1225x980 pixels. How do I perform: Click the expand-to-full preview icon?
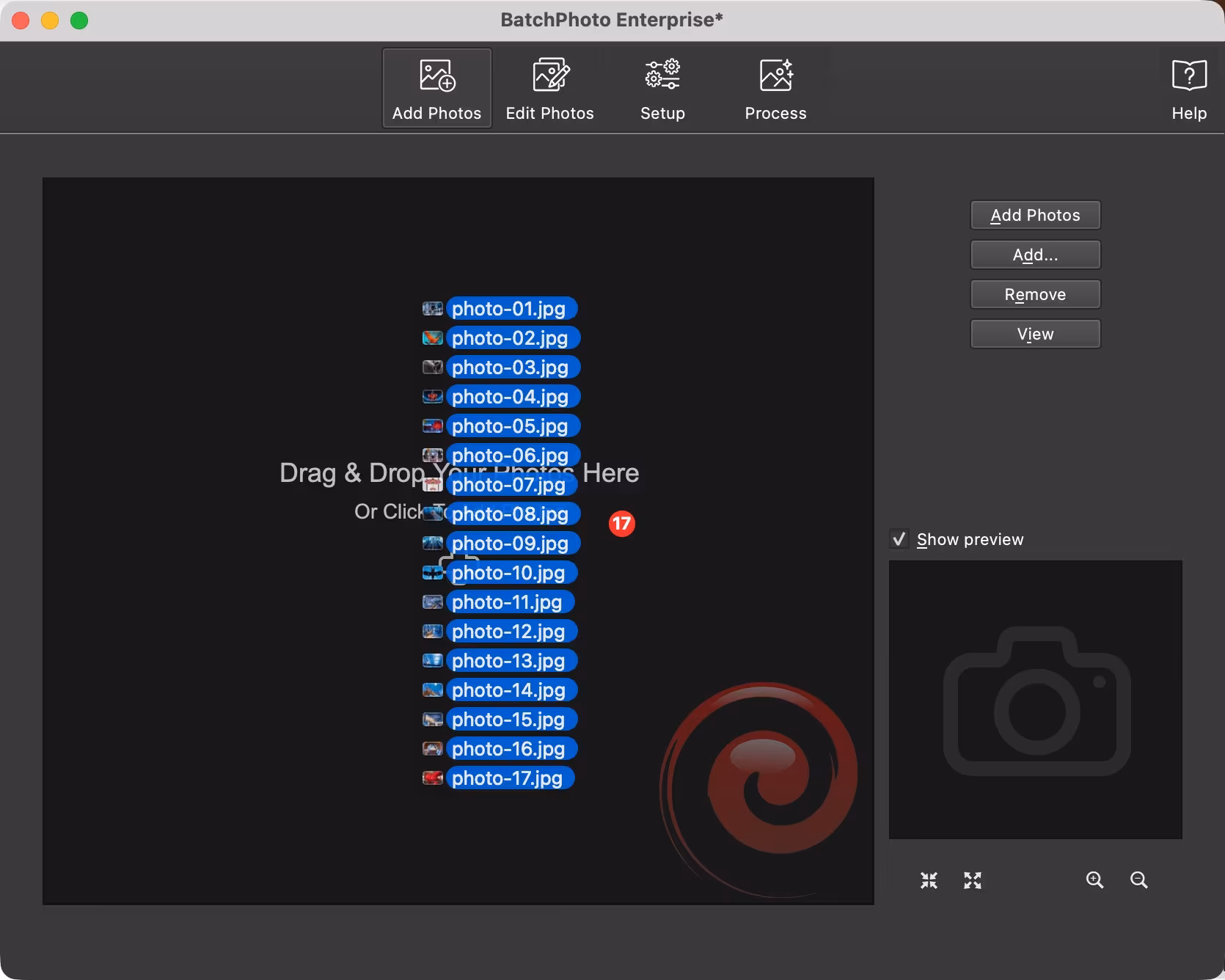973,880
